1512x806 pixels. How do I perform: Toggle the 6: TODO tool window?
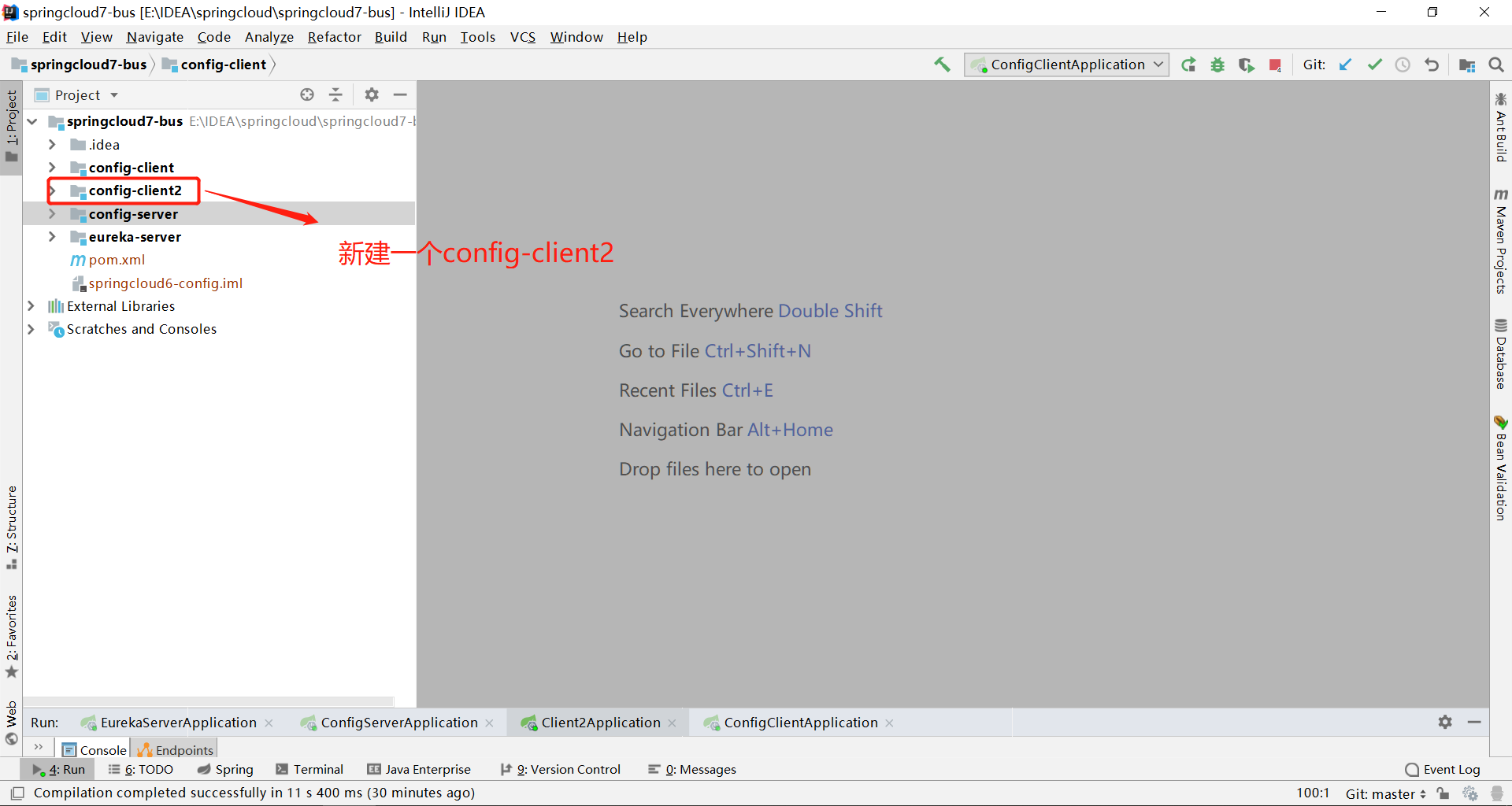pyautogui.click(x=141, y=769)
